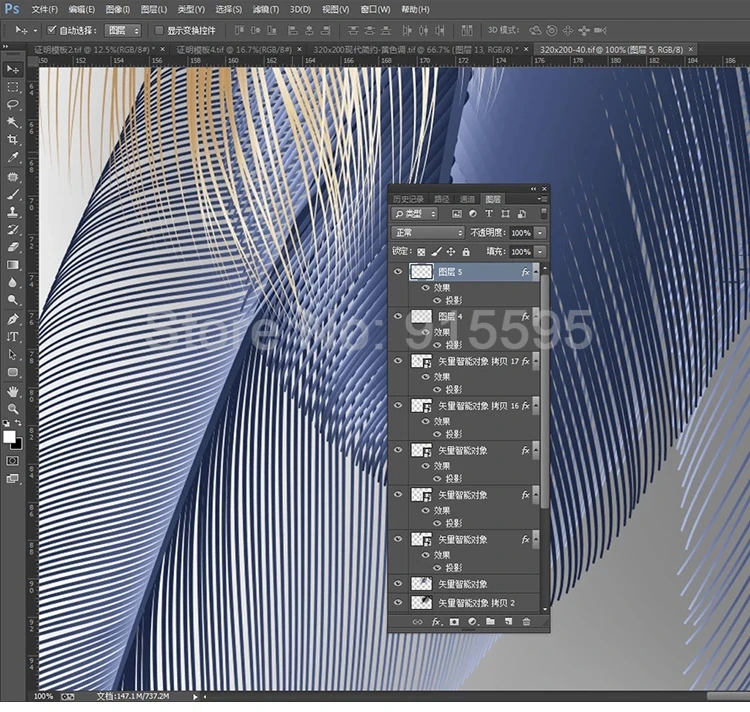Open the 不透明度 opacity dropdown arrow
Image resolution: width=750 pixels, height=712 pixels.
tap(541, 232)
